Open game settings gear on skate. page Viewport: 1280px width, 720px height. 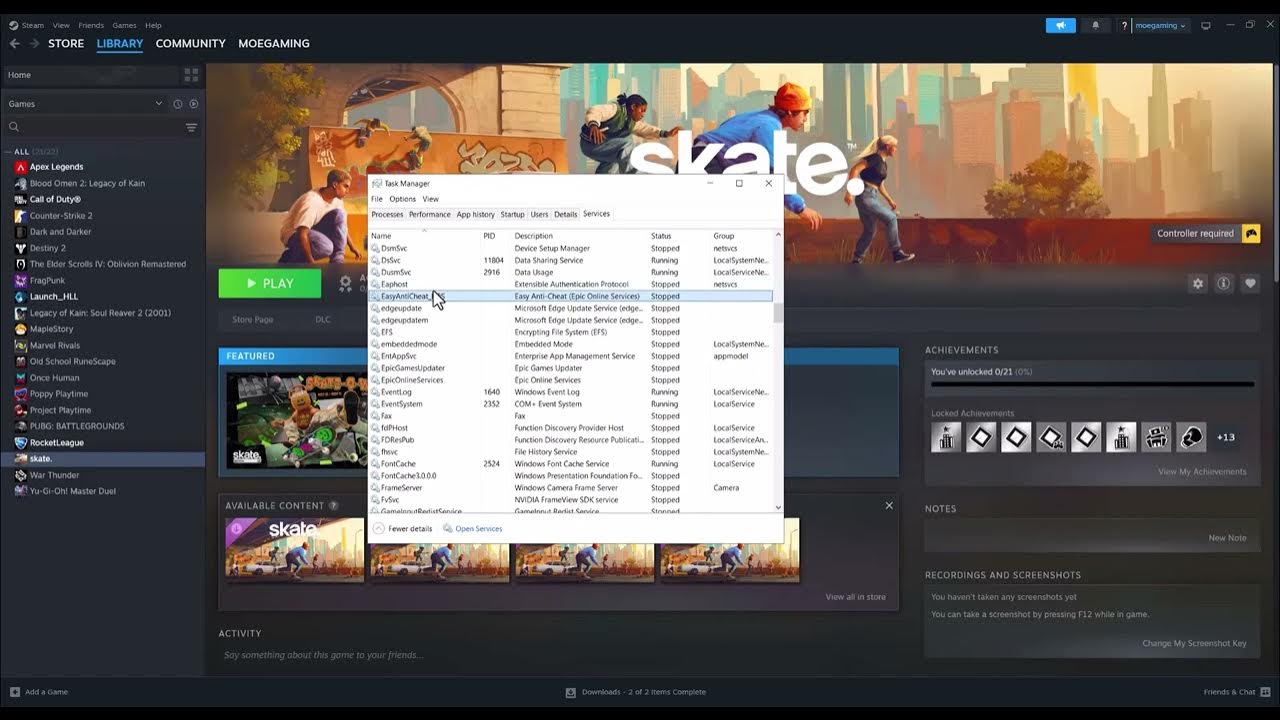[1198, 284]
